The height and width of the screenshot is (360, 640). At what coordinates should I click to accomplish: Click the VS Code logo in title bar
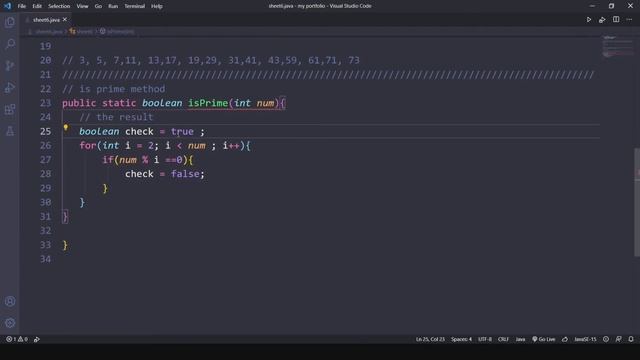7,6
